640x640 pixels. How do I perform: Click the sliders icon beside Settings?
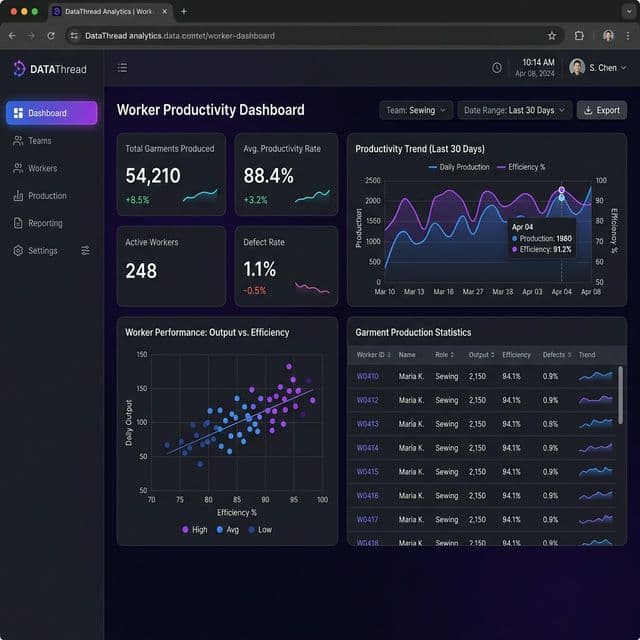[x=85, y=251]
